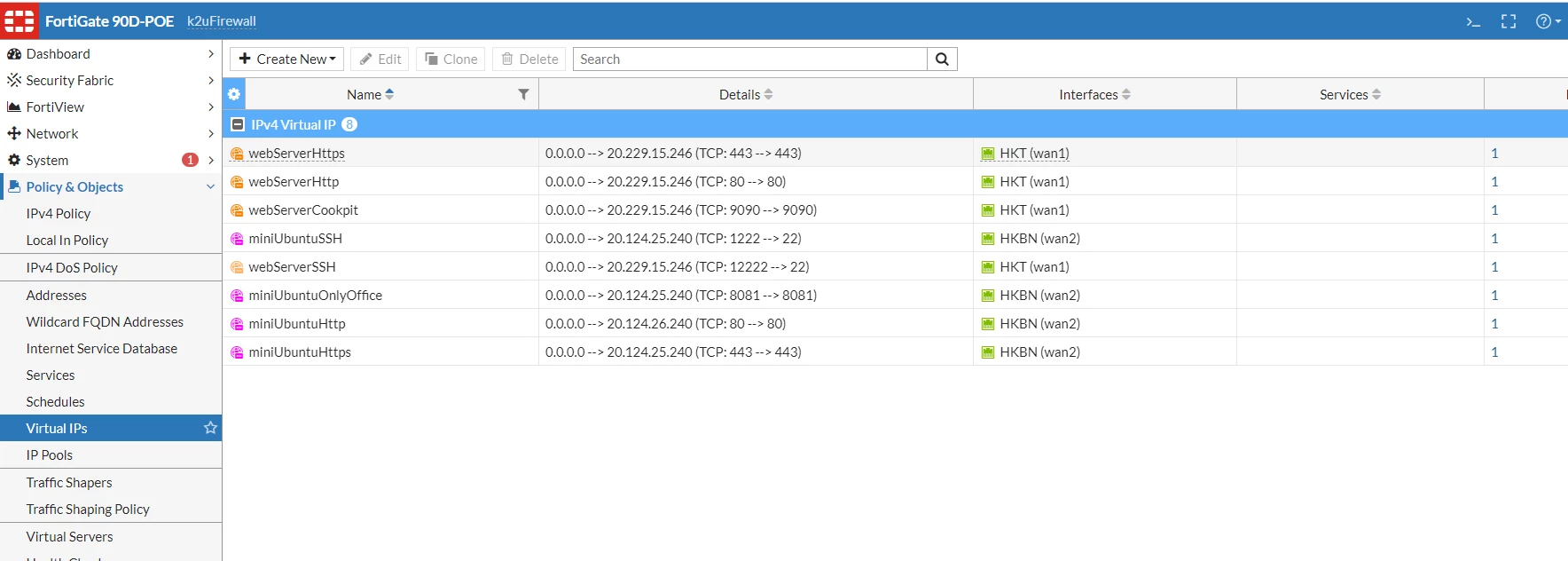Sort by Interfaces column arrows
The image size is (1568, 561).
[x=1126, y=94]
